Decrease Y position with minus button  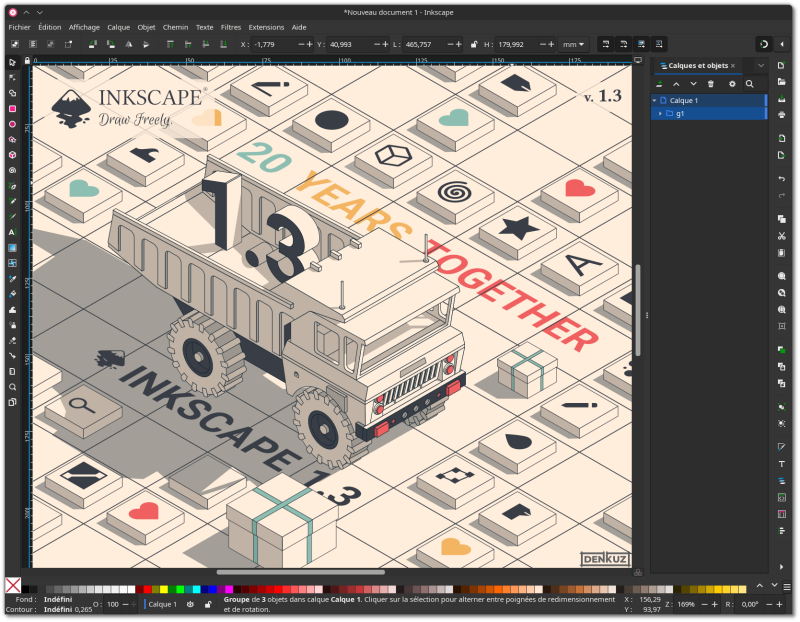(377, 44)
